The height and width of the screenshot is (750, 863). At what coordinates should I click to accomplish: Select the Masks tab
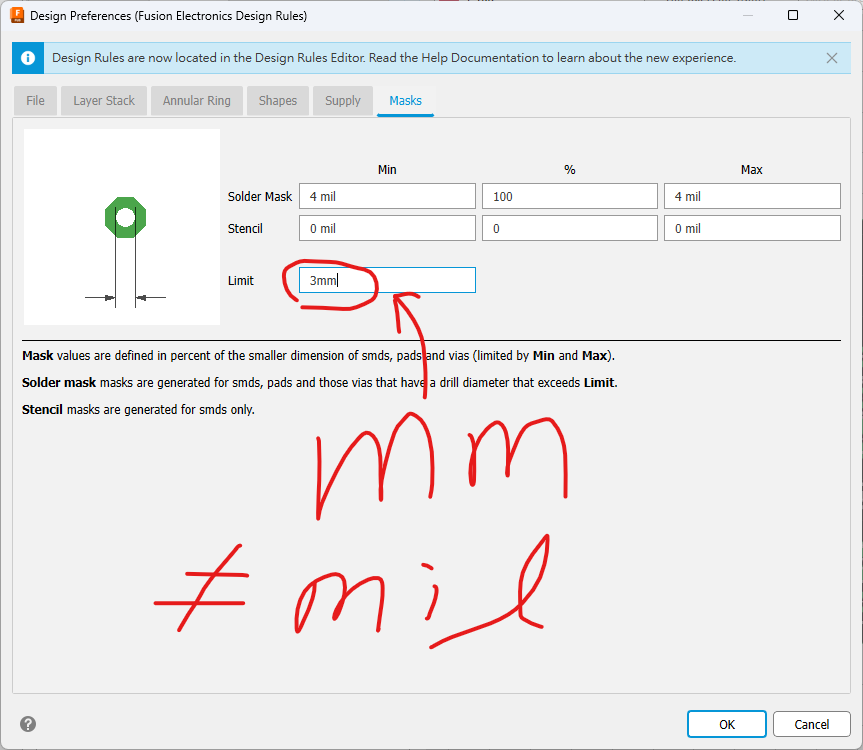(405, 101)
